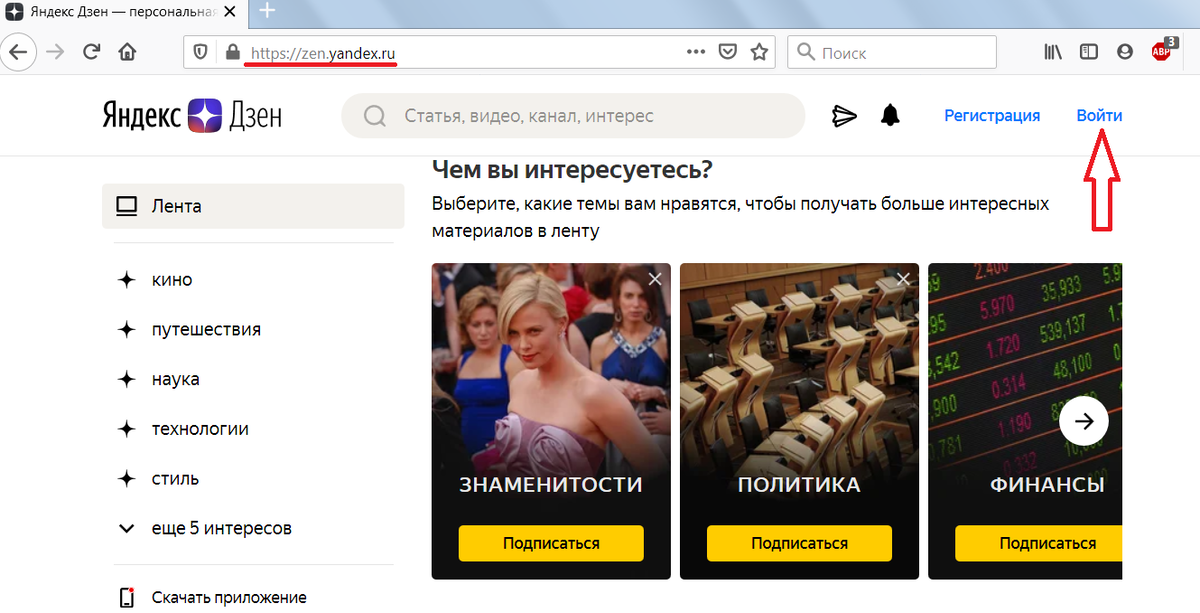The height and width of the screenshot is (613, 1200).
Task: Click the paper plane messages icon
Action: [845, 115]
